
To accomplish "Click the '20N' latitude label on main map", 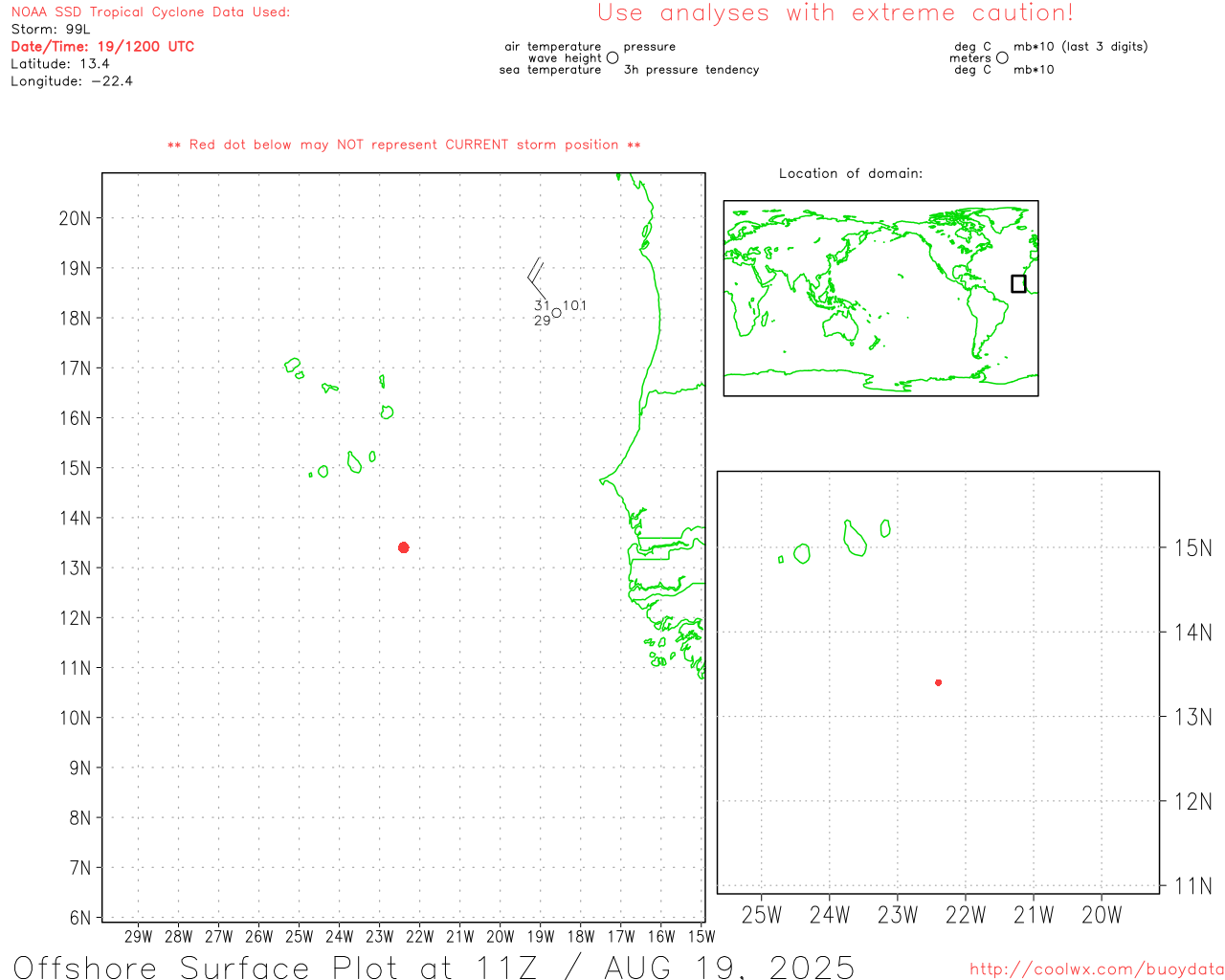I will [x=76, y=218].
